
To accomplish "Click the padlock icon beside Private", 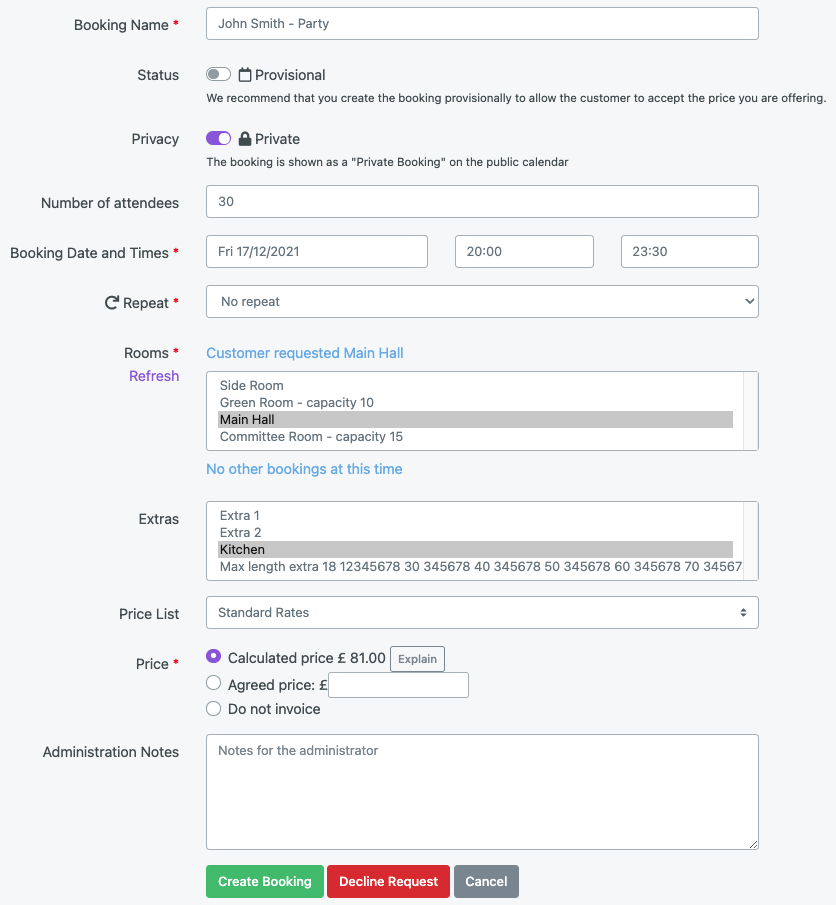I will 245,139.
